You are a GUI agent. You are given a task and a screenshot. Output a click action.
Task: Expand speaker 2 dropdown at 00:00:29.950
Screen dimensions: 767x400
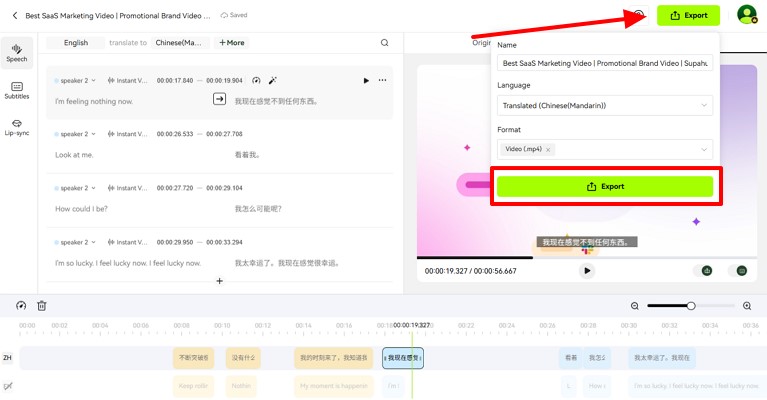pos(75,242)
